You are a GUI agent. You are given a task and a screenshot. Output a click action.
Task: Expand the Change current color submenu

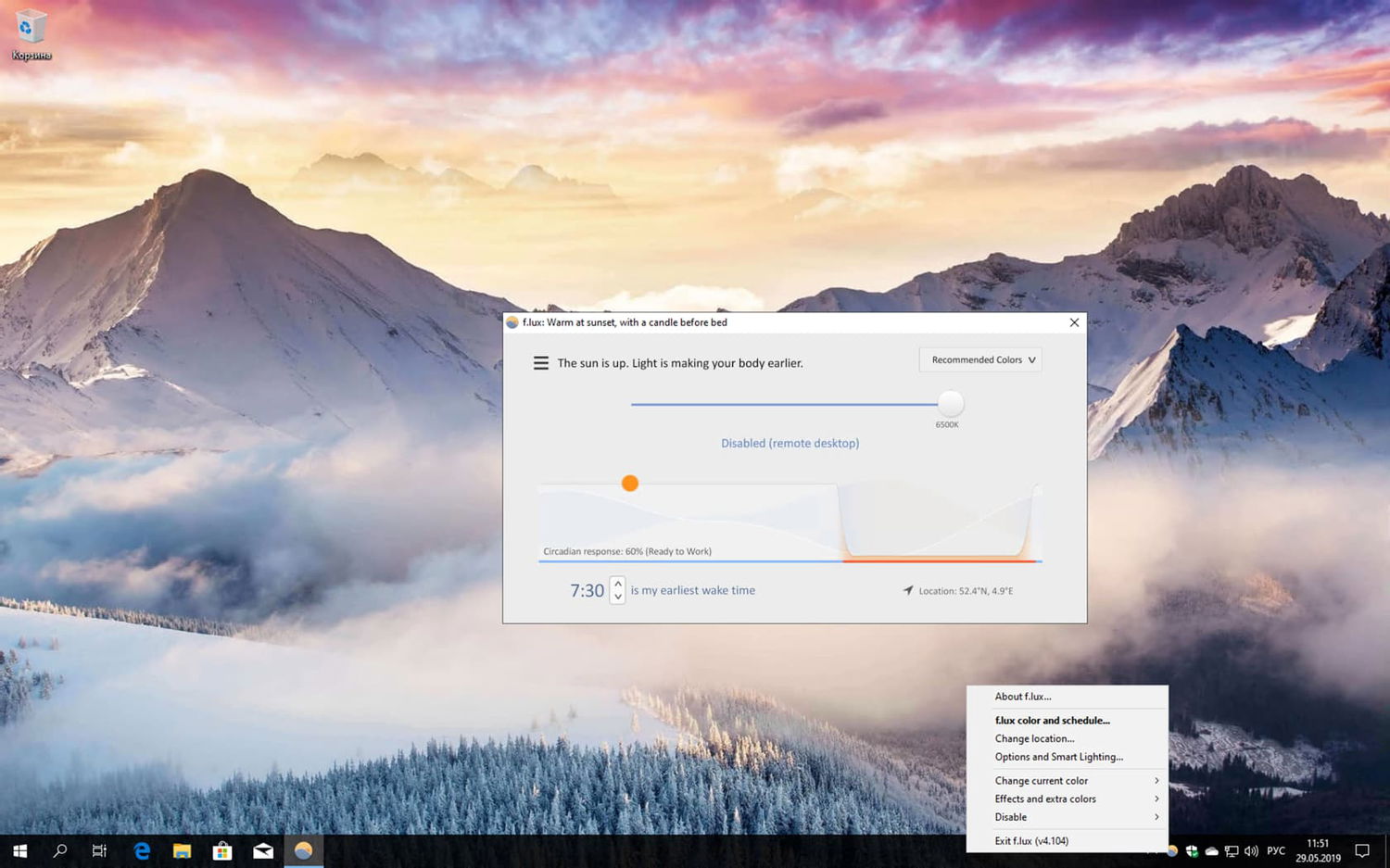(x=1041, y=780)
